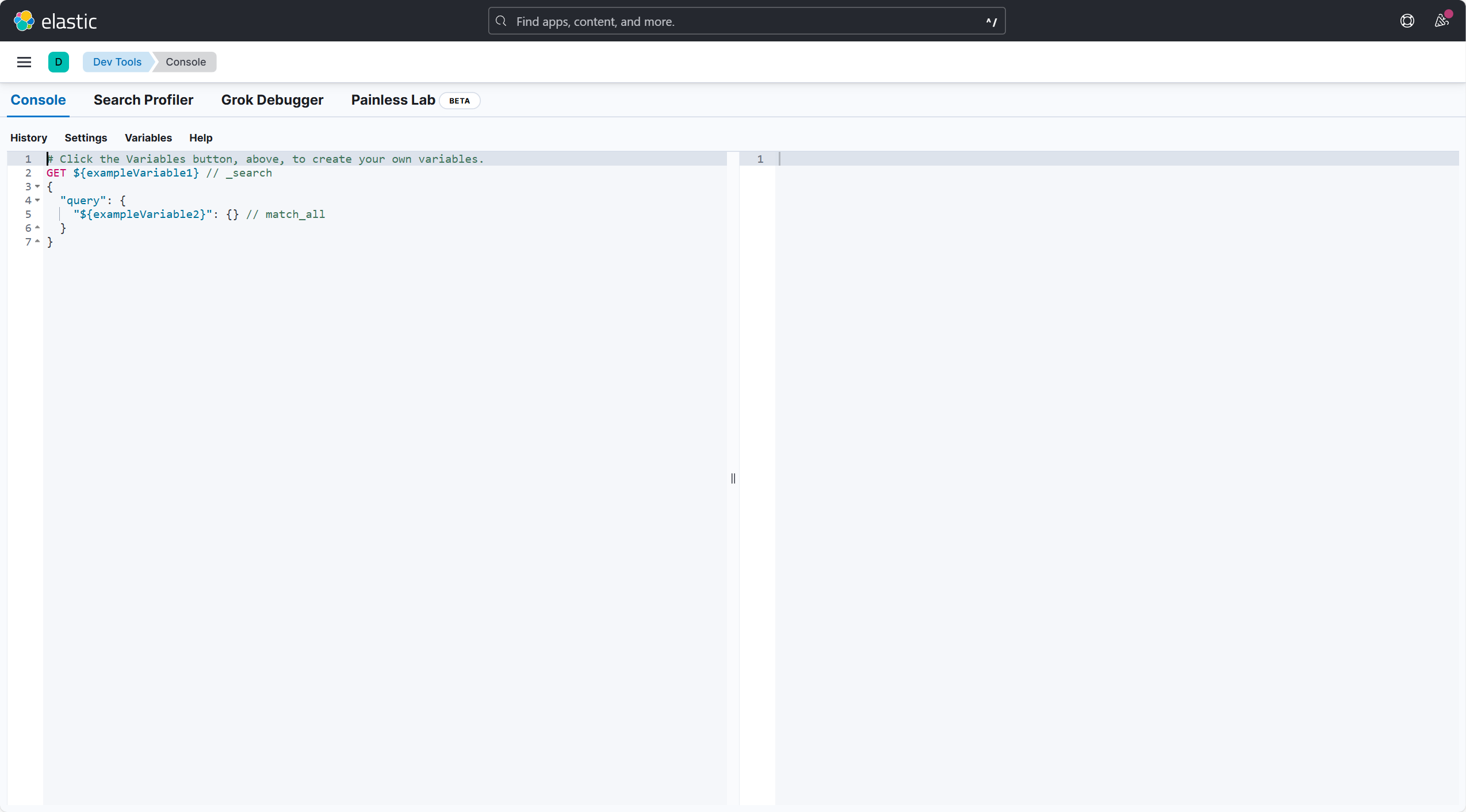Open the help lifebuoy menu icon
The width and height of the screenshot is (1466, 812).
(1407, 21)
